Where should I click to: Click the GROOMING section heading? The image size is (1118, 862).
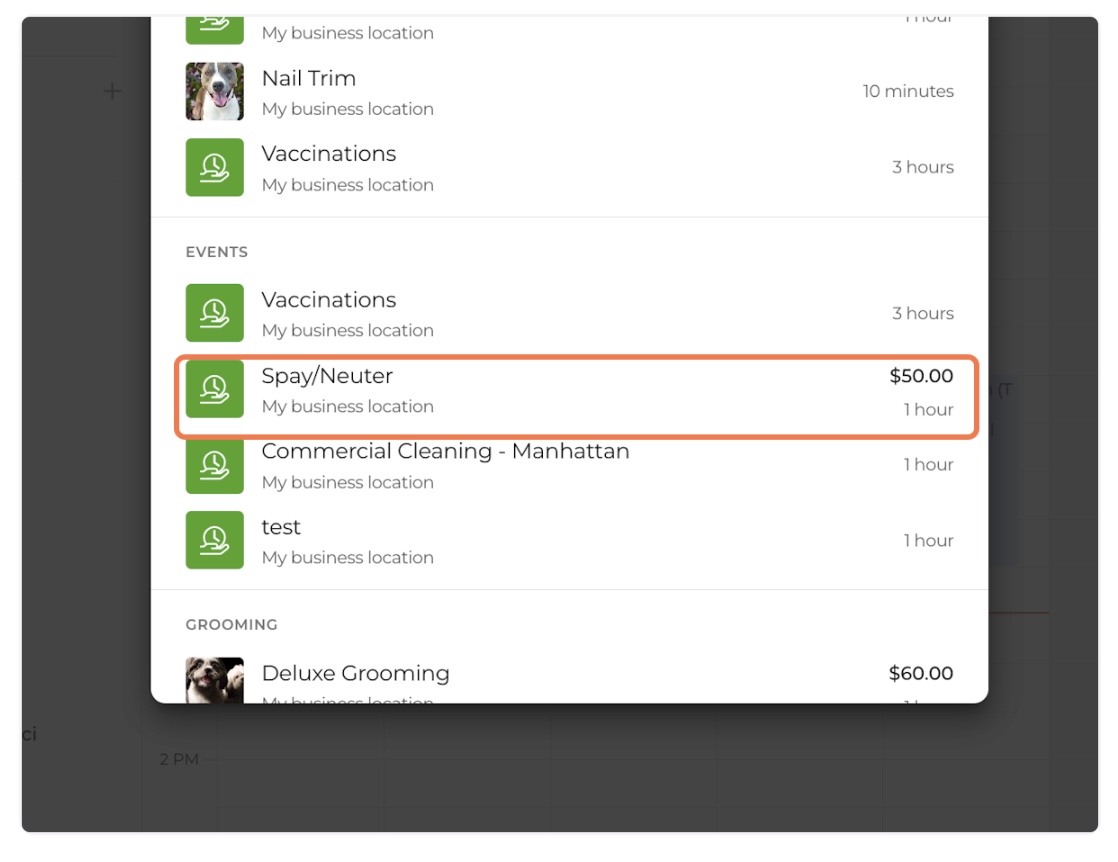tap(231, 625)
